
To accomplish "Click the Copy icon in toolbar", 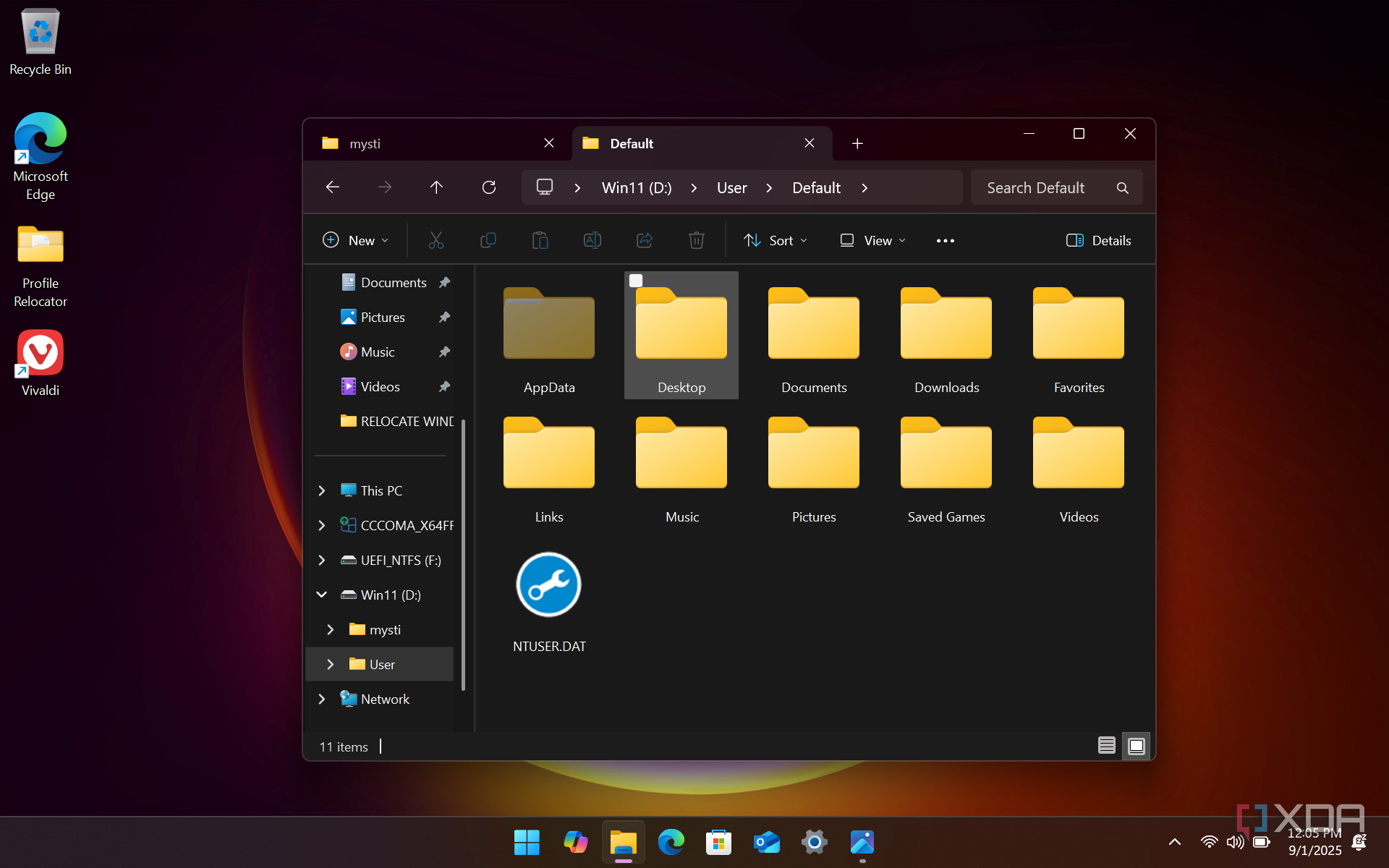I will click(x=488, y=240).
